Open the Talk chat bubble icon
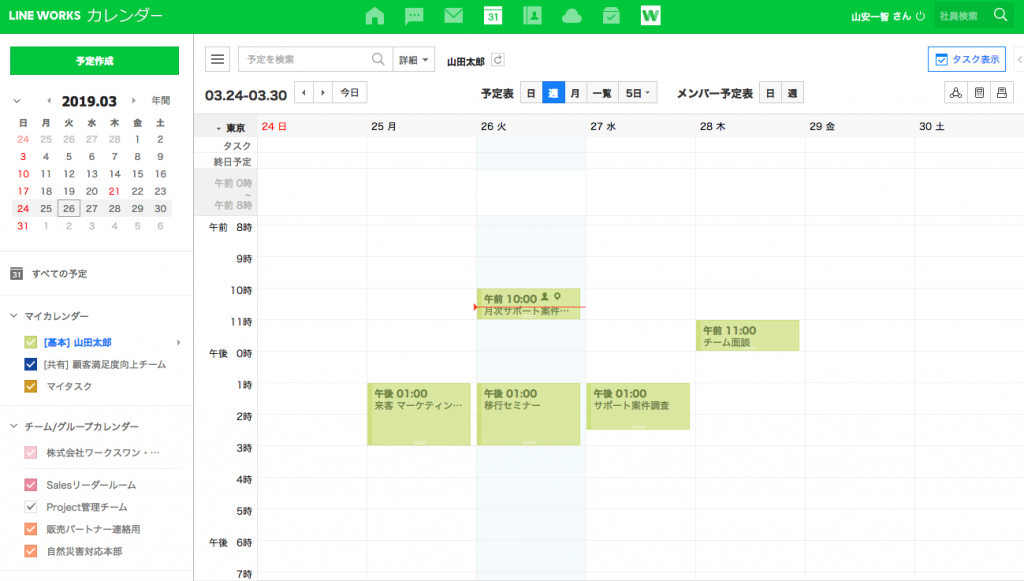Screen dimensions: 1024x581 click(x=414, y=16)
